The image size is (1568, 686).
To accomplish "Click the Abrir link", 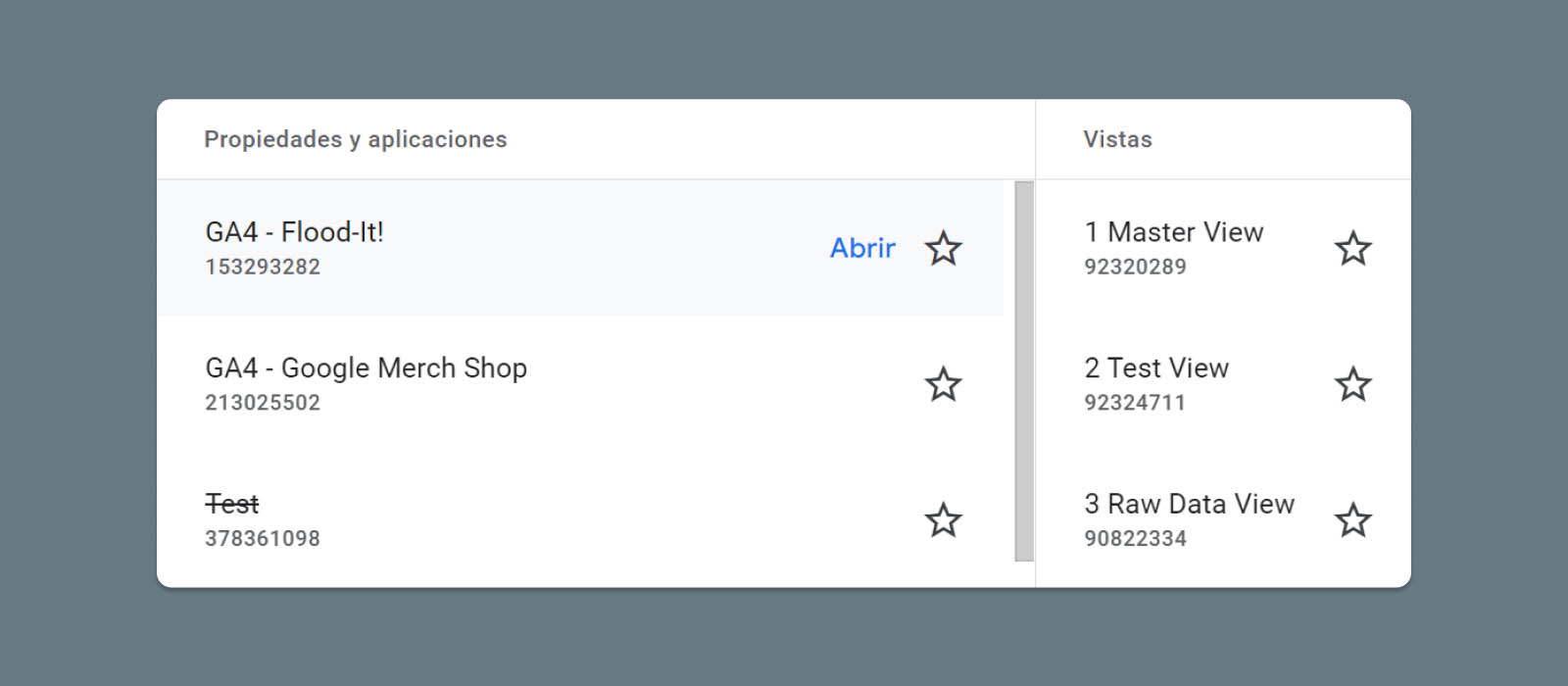I will pyautogui.click(x=862, y=248).
